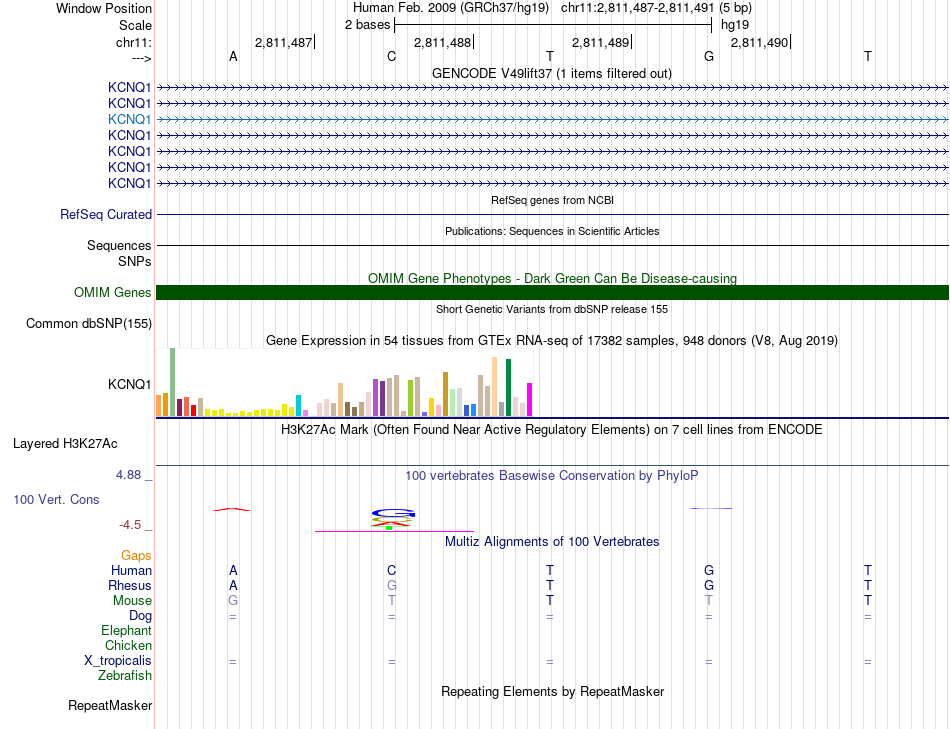Click the Scale label

click(x=135, y=25)
